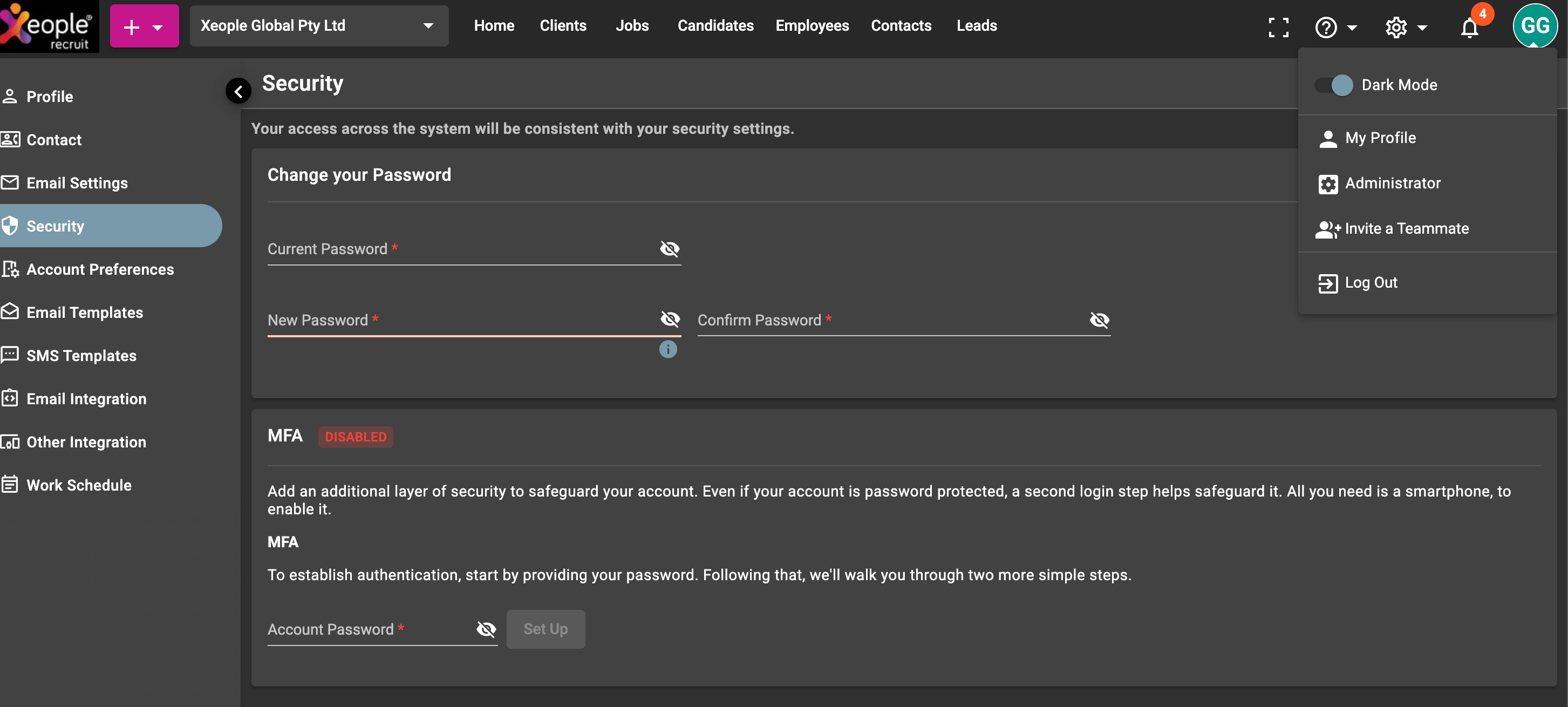Expand the Xeople Global Pty Ltd dropdown

[318, 26]
